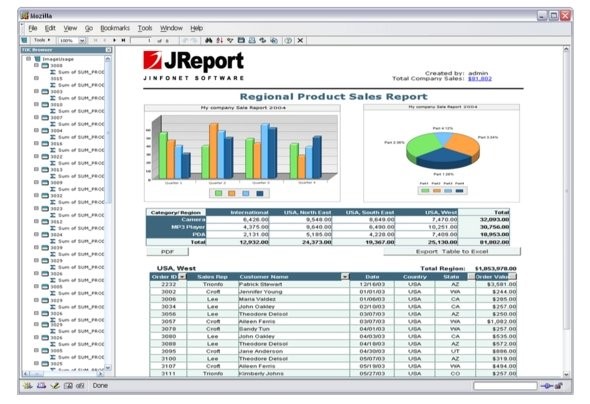This screenshot has height=404, width=590.
Task: Click the TOC browser toggle icon in toolbar
Action: [x=25, y=40]
